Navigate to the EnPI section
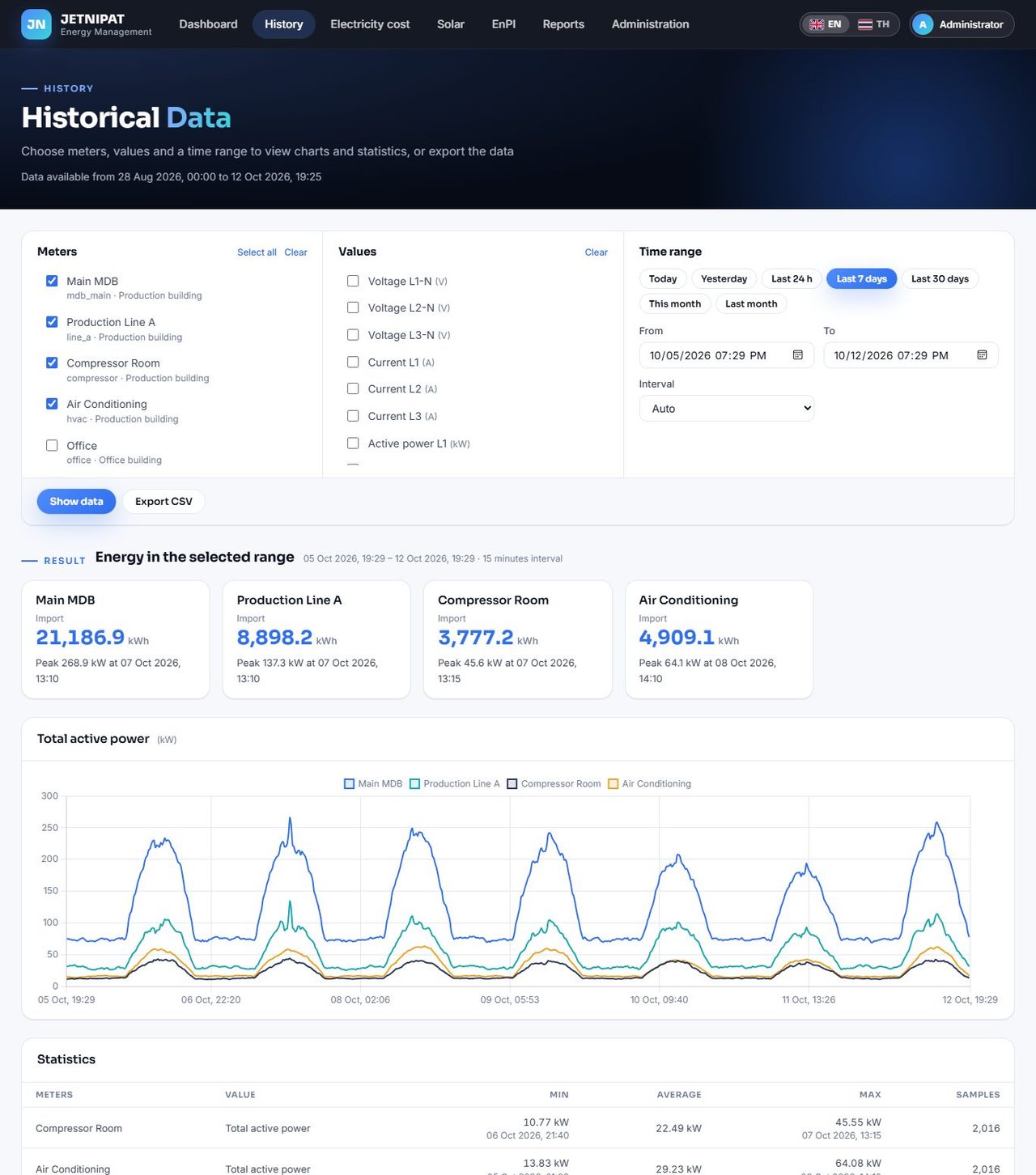Screen dimensions: 1036x1175 coord(503,24)
